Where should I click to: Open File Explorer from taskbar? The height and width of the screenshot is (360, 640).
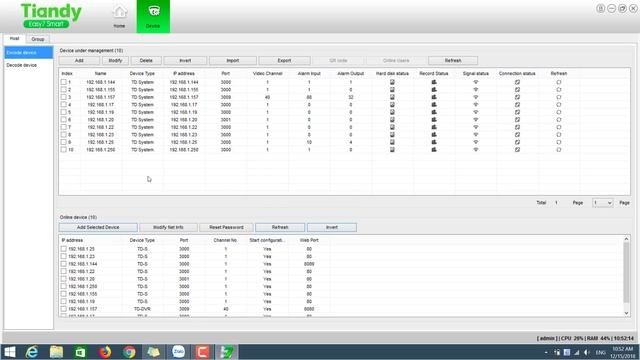point(56,352)
